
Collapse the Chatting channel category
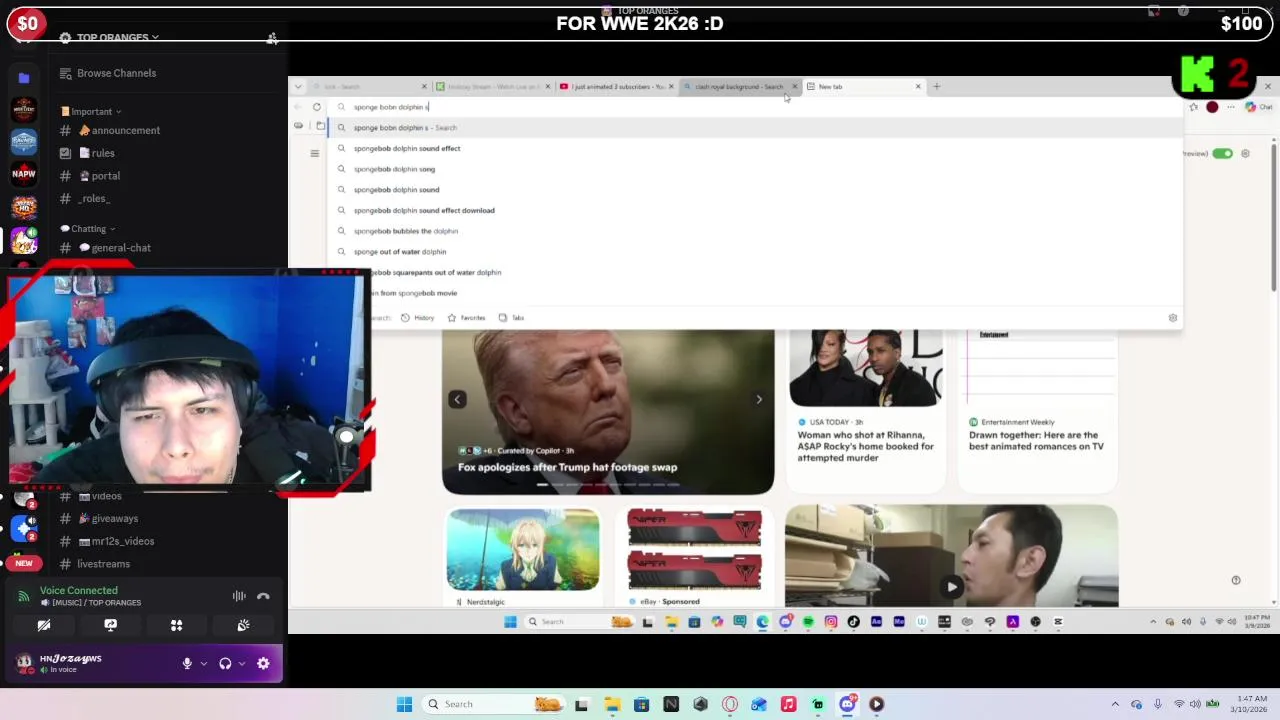click(x=88, y=229)
